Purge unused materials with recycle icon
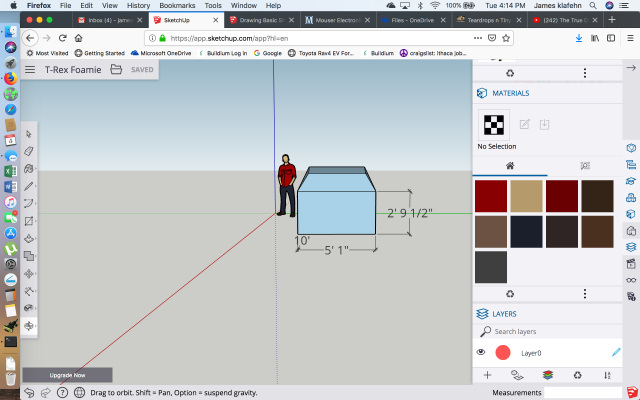Screen dimensions: 640x400 point(510,293)
